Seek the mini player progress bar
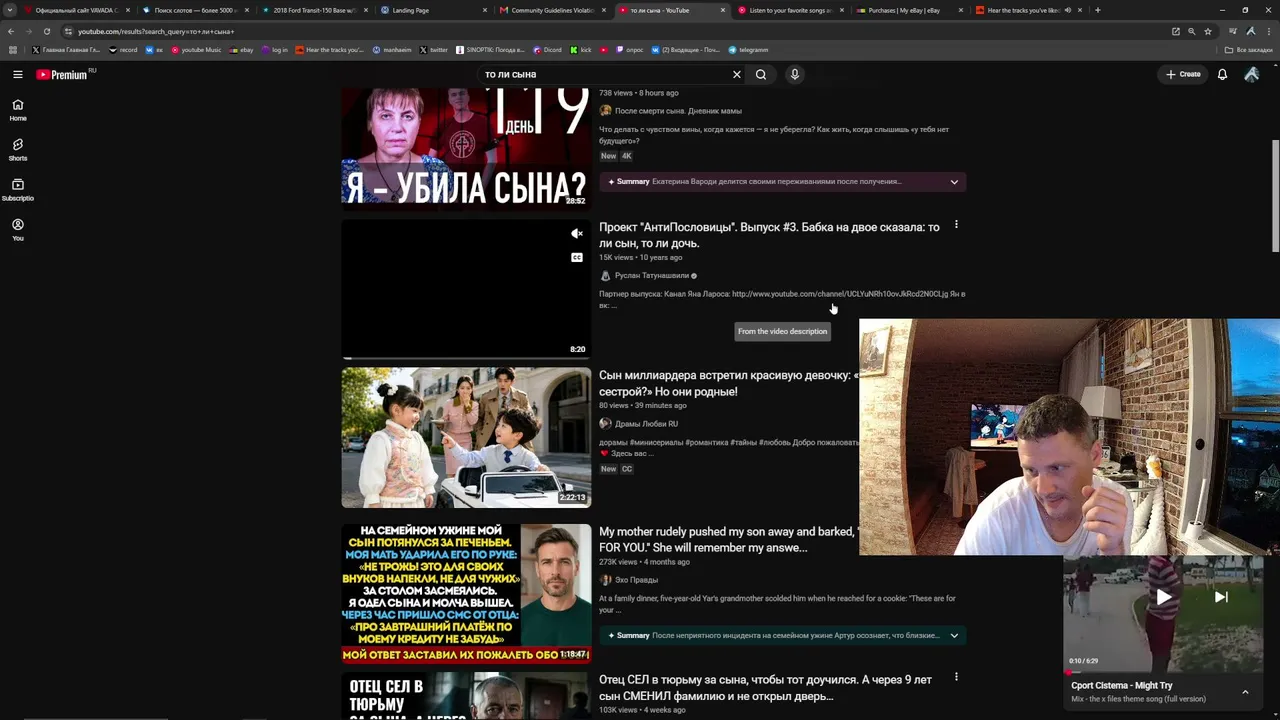Screen dimensions: 1280x720 click(x=1163, y=672)
